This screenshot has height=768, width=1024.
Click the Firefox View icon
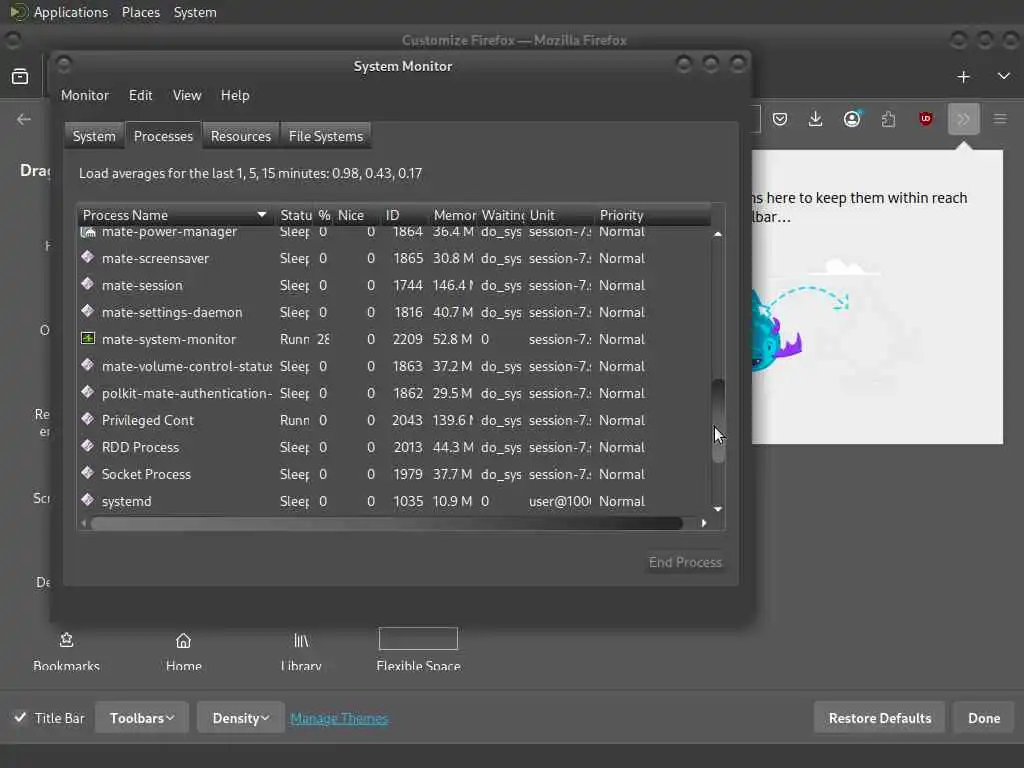(x=20, y=76)
